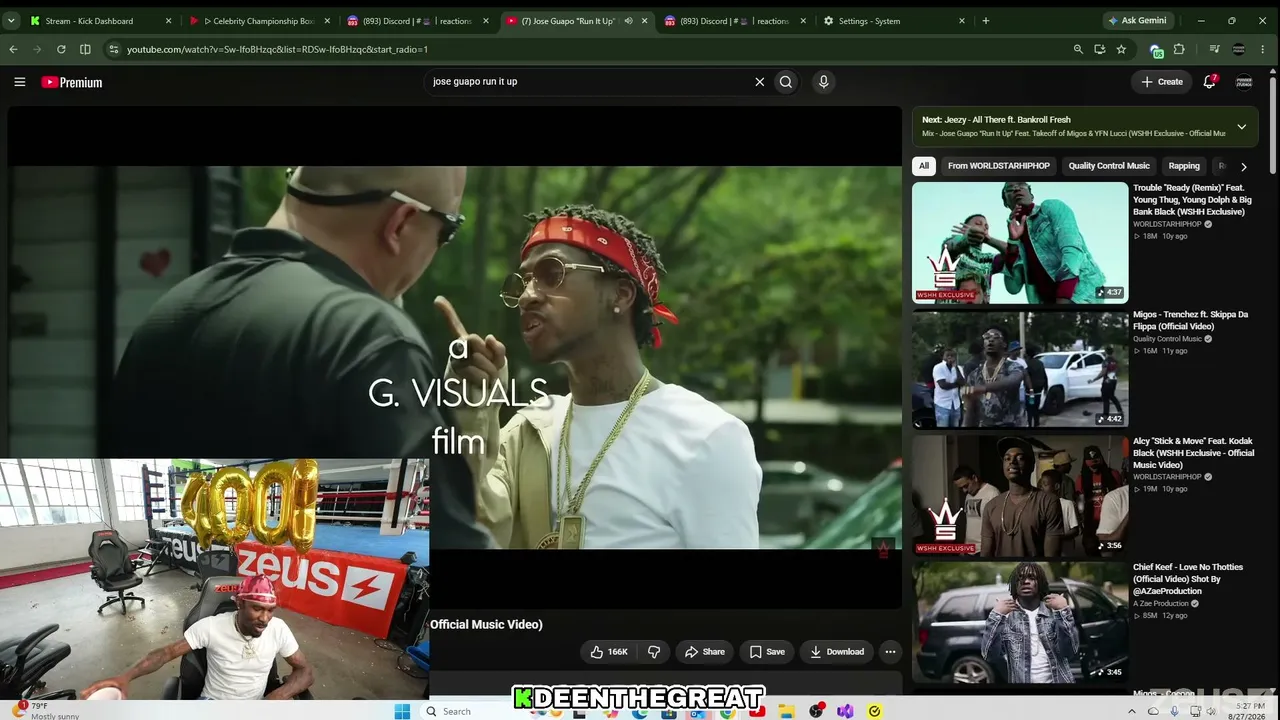Filter by From WORLDSTARHIPHOP chip
Image resolution: width=1280 pixels, height=720 pixels.
coord(999,166)
